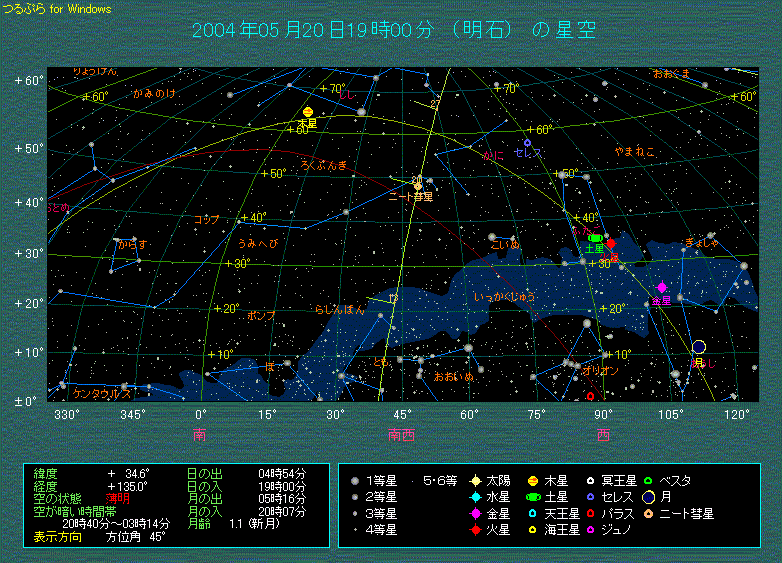Click the 2等星 star icon in the legend

[x=355, y=497]
